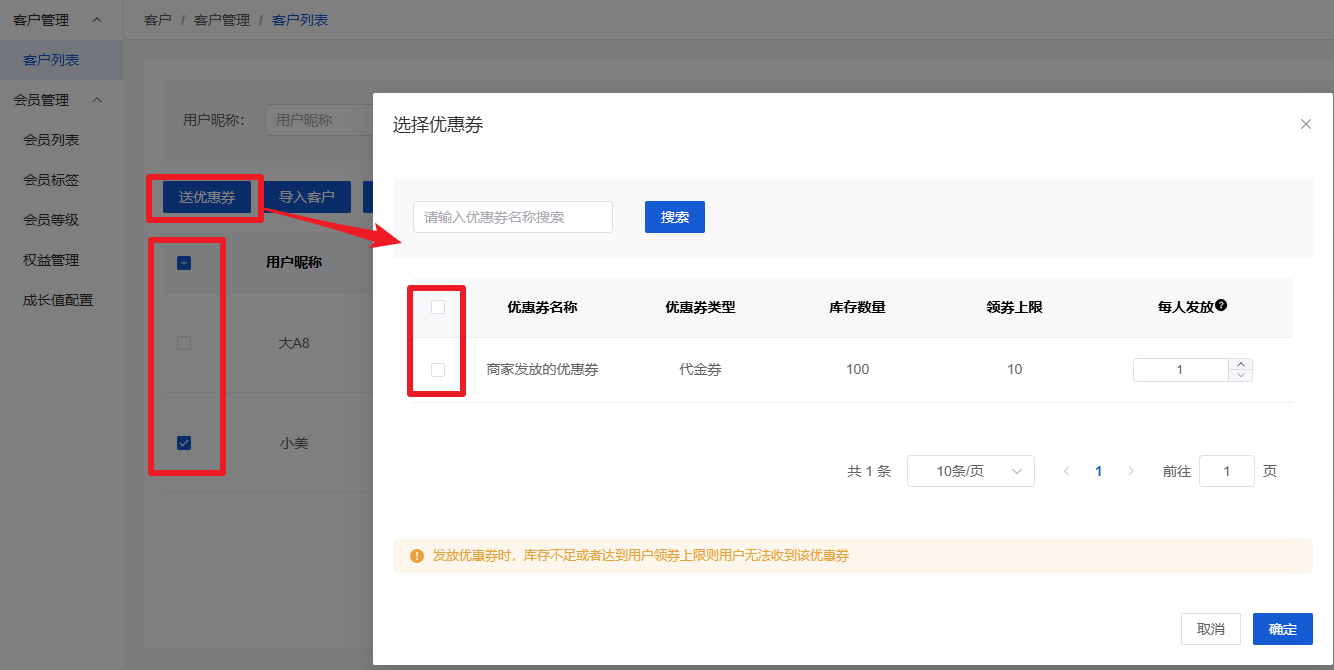Click help icon next to 每人发放
Viewport: 1334px width, 670px height.
tap(1221, 306)
